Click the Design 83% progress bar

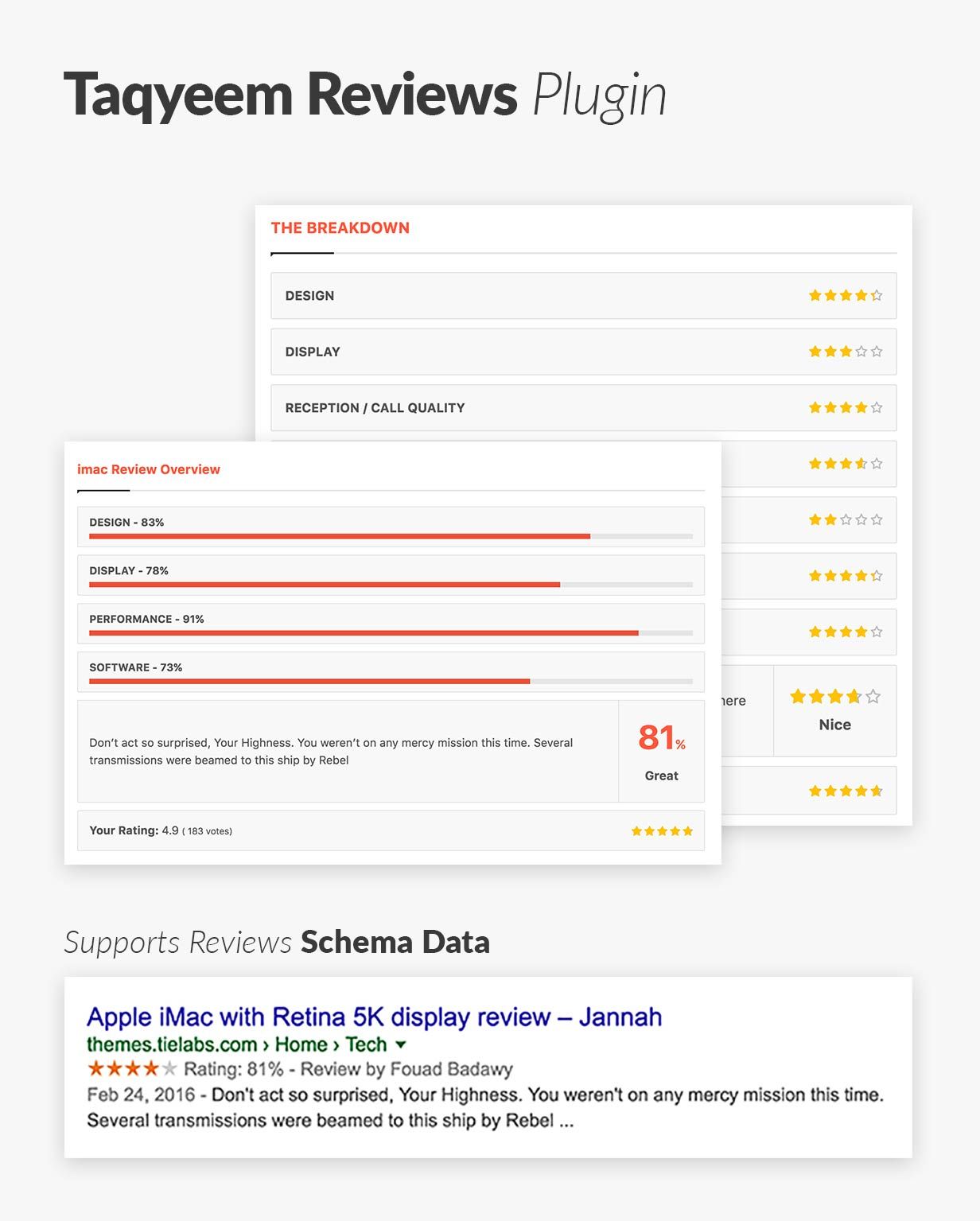tap(391, 536)
